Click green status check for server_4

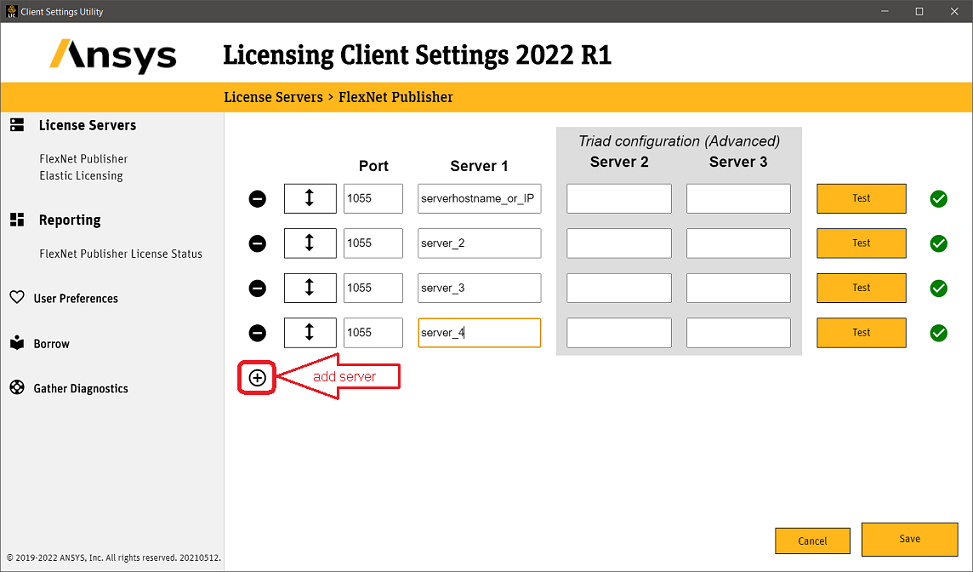pos(939,333)
